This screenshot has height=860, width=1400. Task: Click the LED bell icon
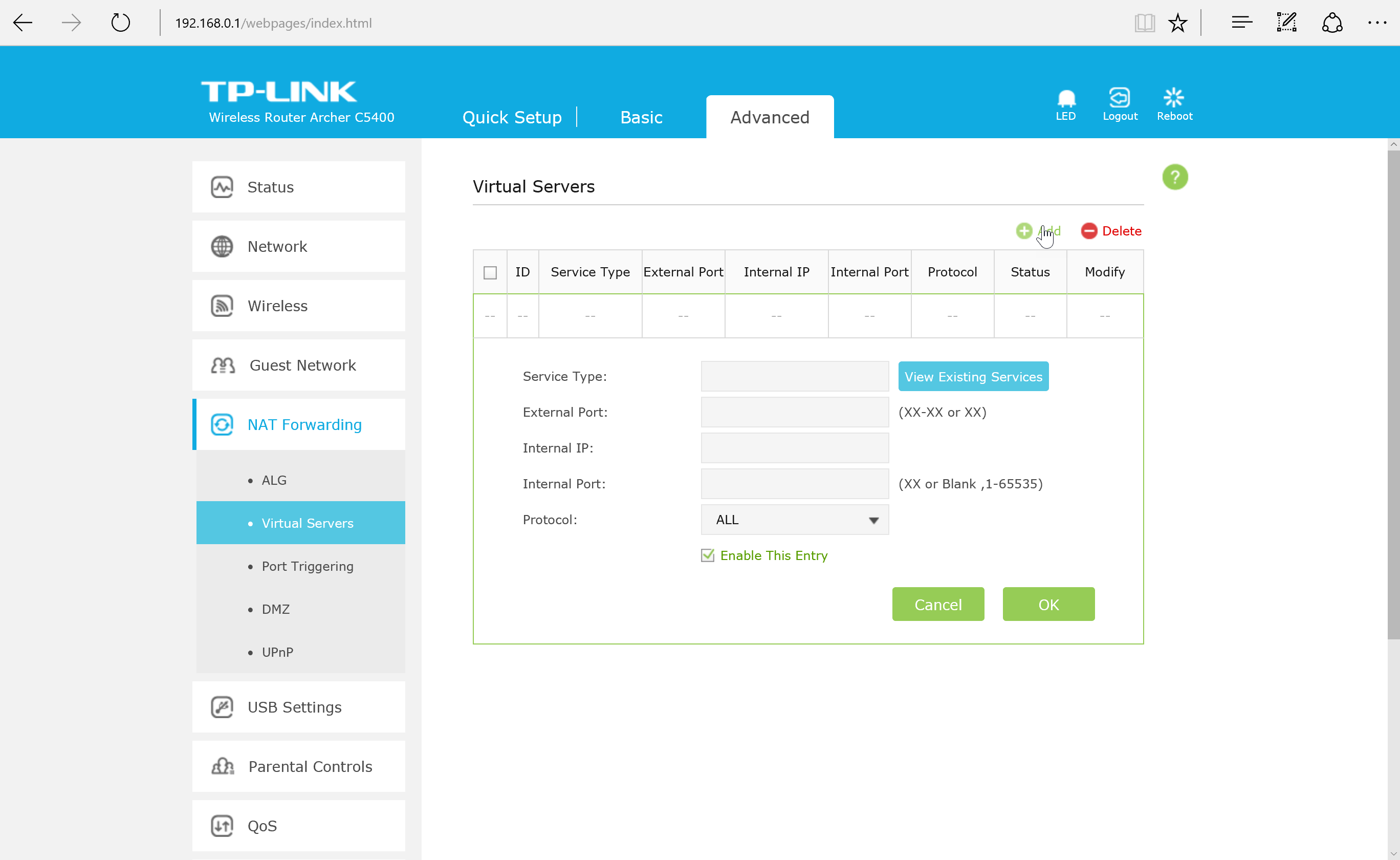coord(1066,99)
